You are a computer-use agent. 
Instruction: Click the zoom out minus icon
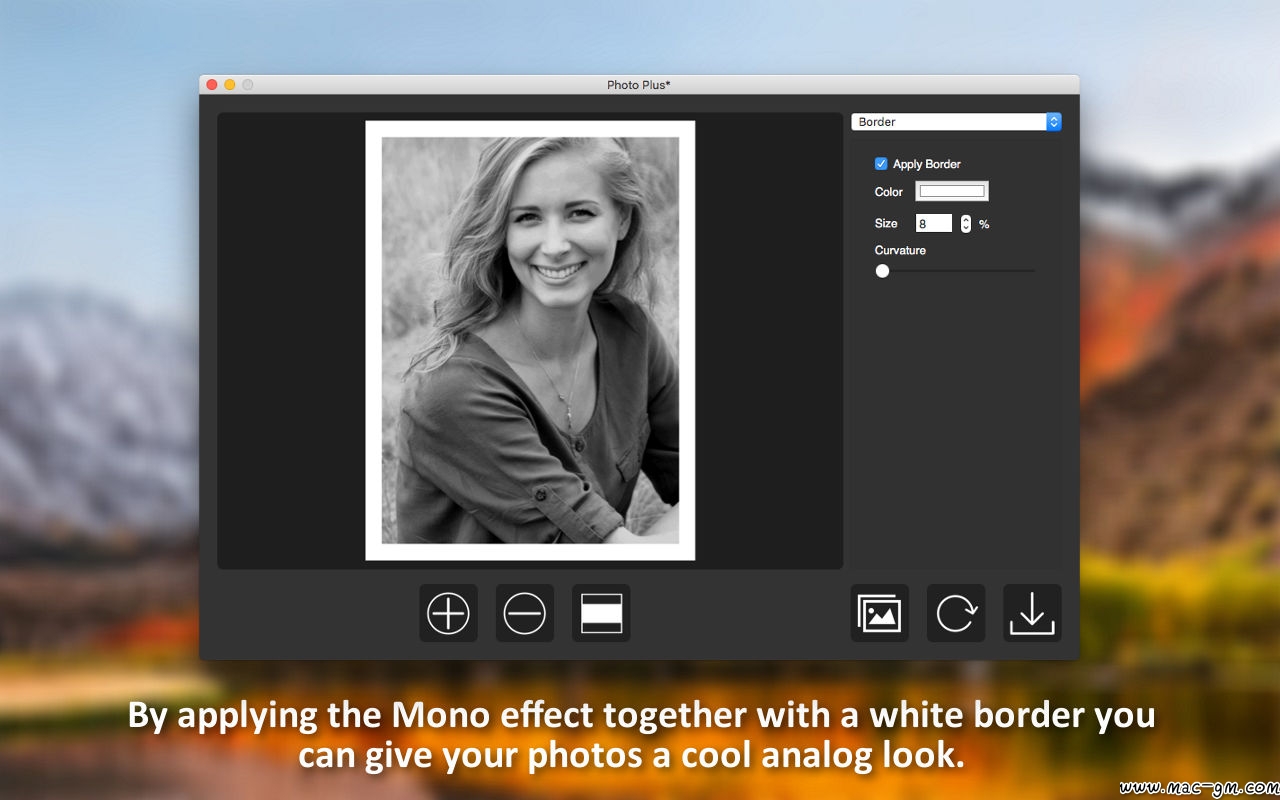click(524, 613)
